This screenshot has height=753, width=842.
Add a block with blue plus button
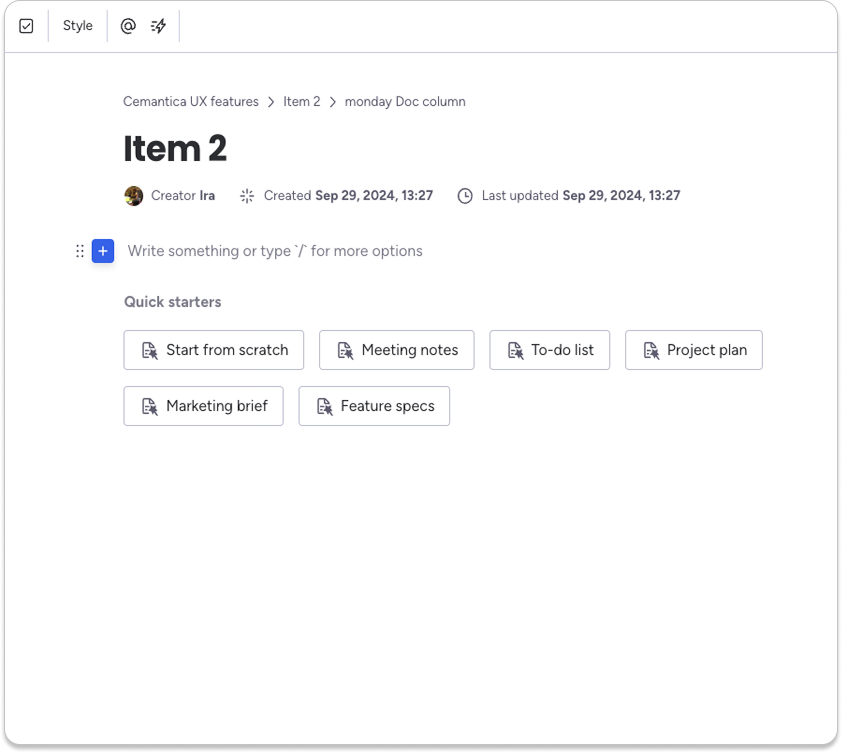(103, 251)
